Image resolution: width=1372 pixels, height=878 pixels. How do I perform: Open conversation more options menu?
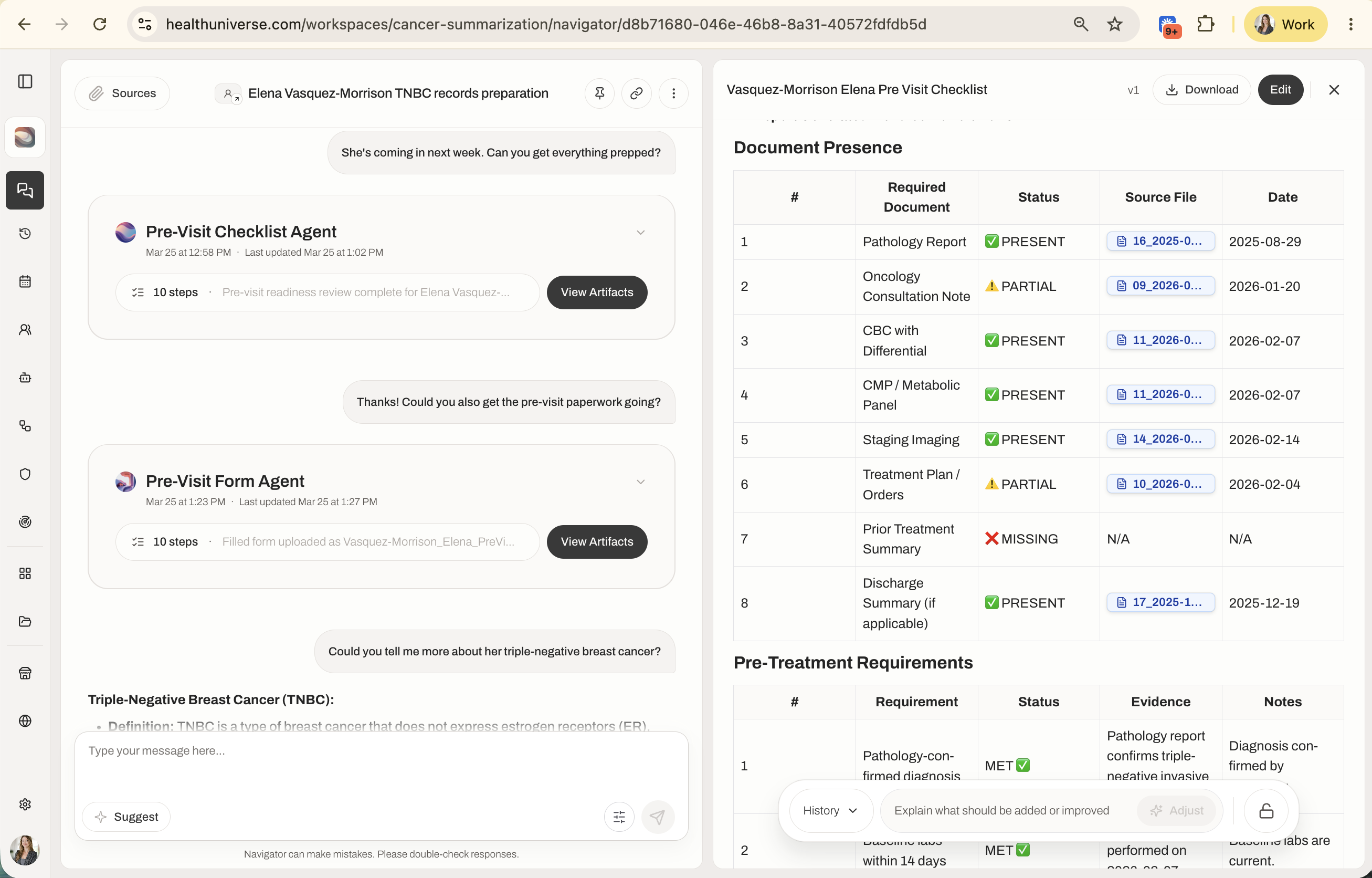(673, 93)
